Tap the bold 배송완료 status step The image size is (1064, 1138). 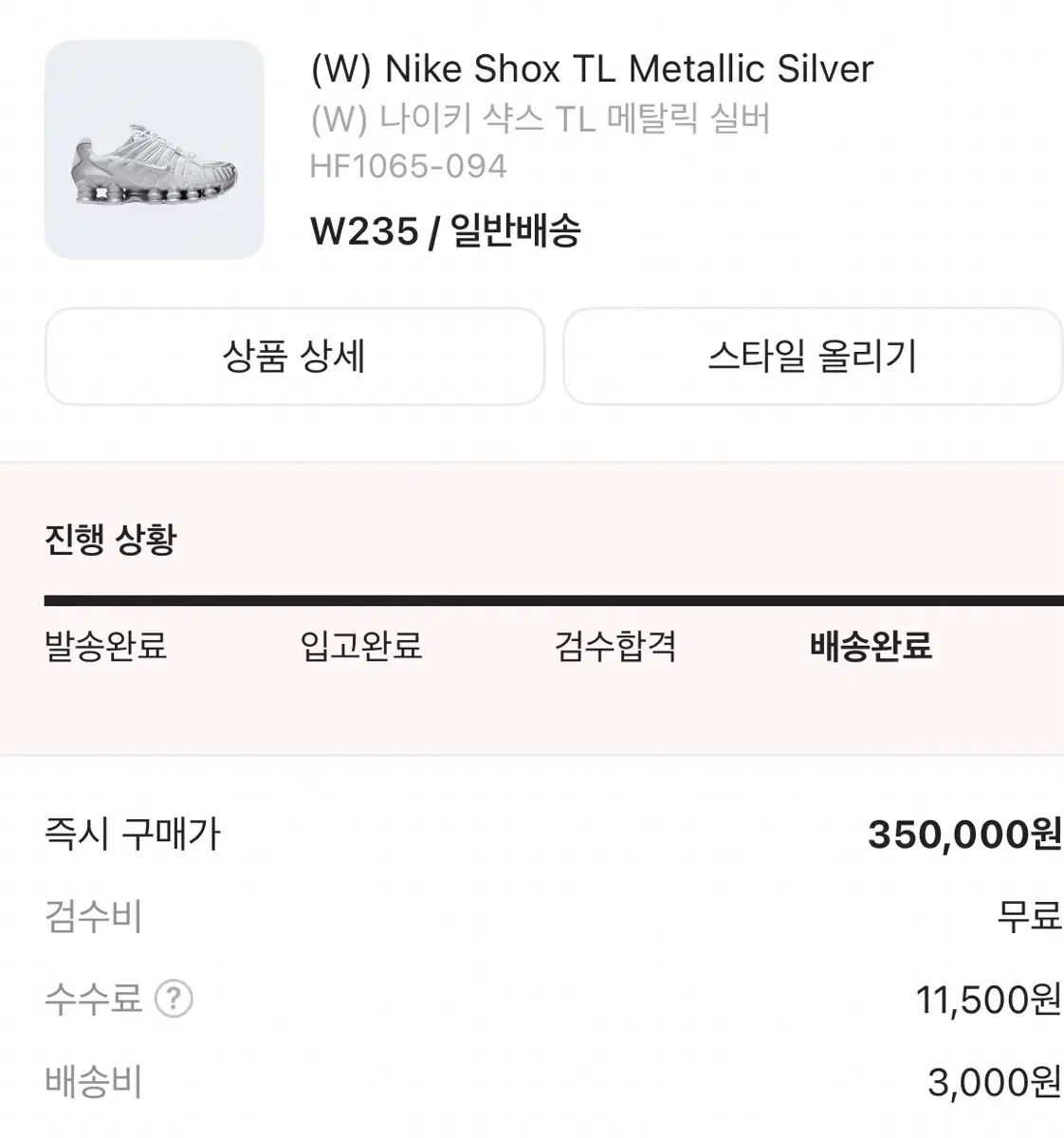pyautogui.click(x=871, y=647)
